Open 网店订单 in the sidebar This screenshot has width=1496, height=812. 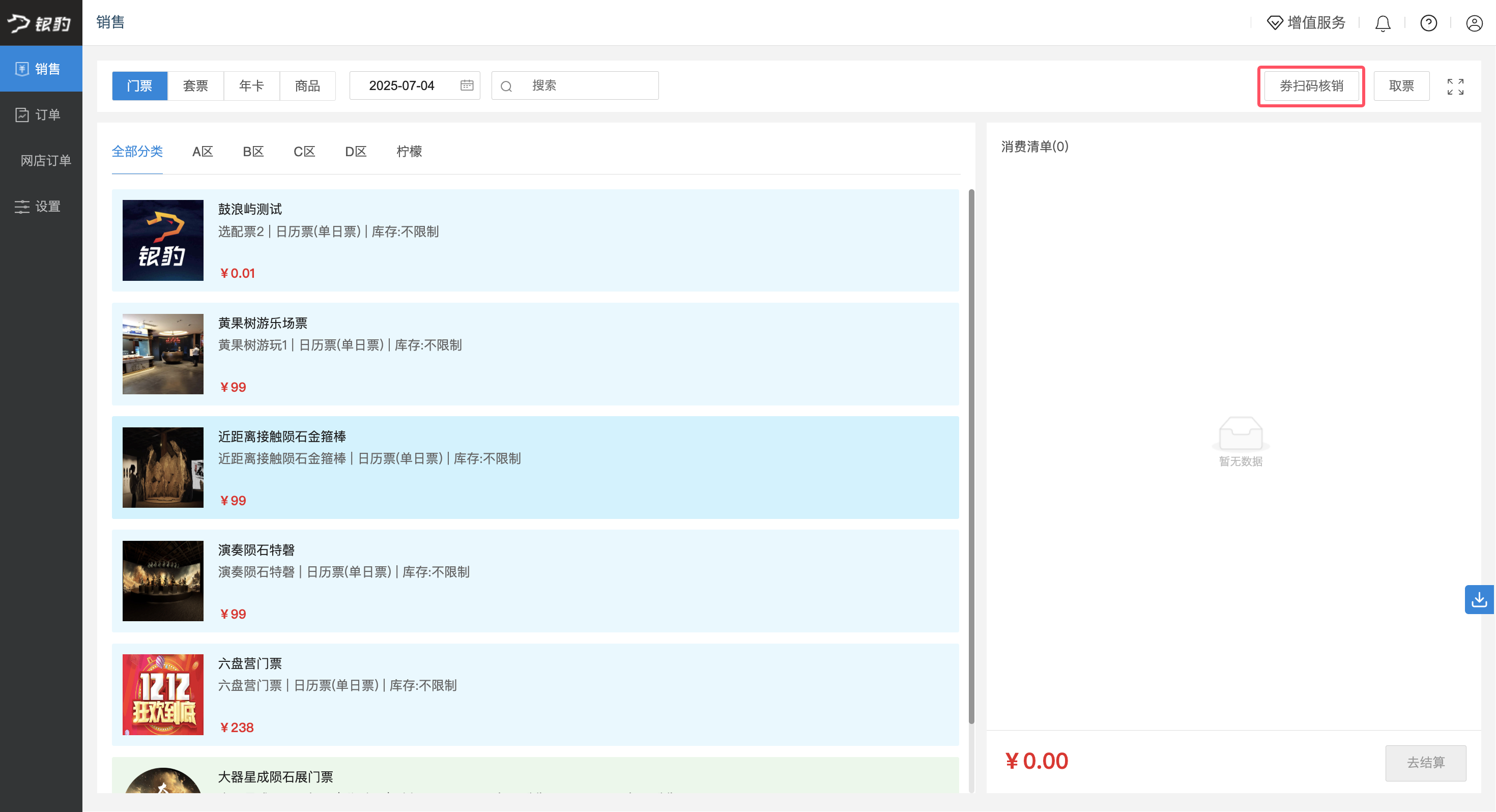41,160
